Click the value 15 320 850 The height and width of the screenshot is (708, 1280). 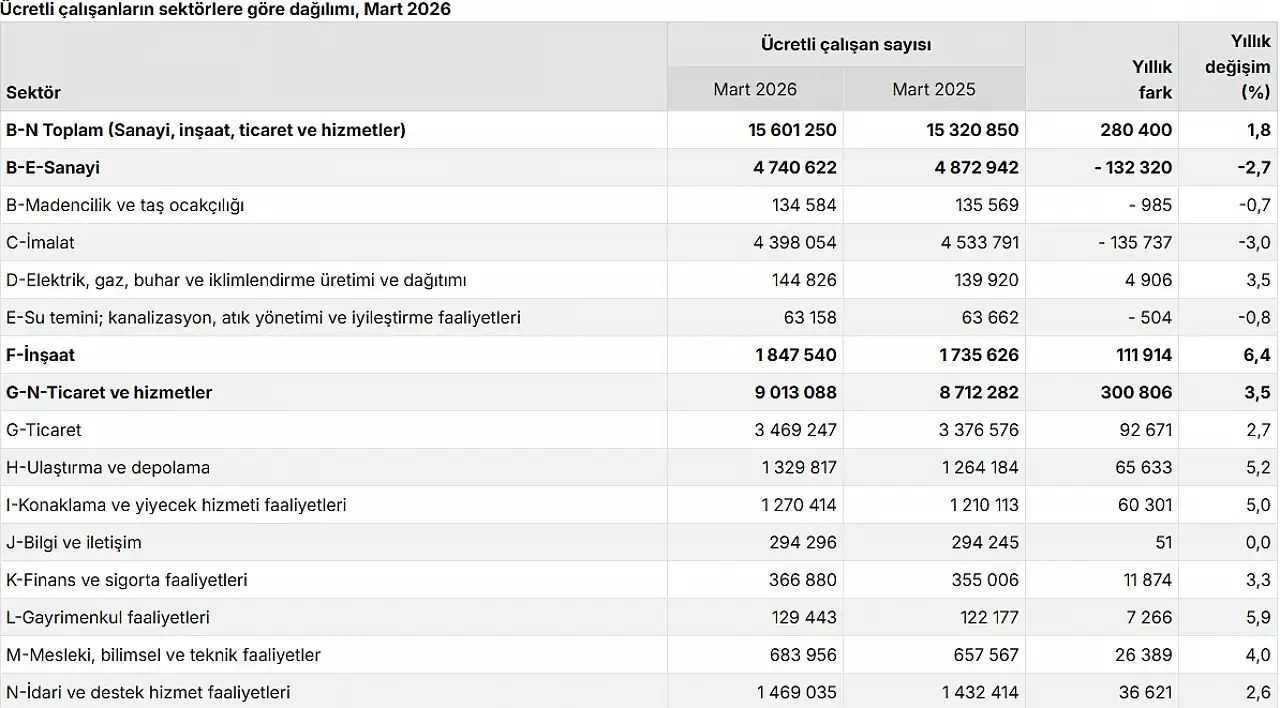(x=974, y=130)
